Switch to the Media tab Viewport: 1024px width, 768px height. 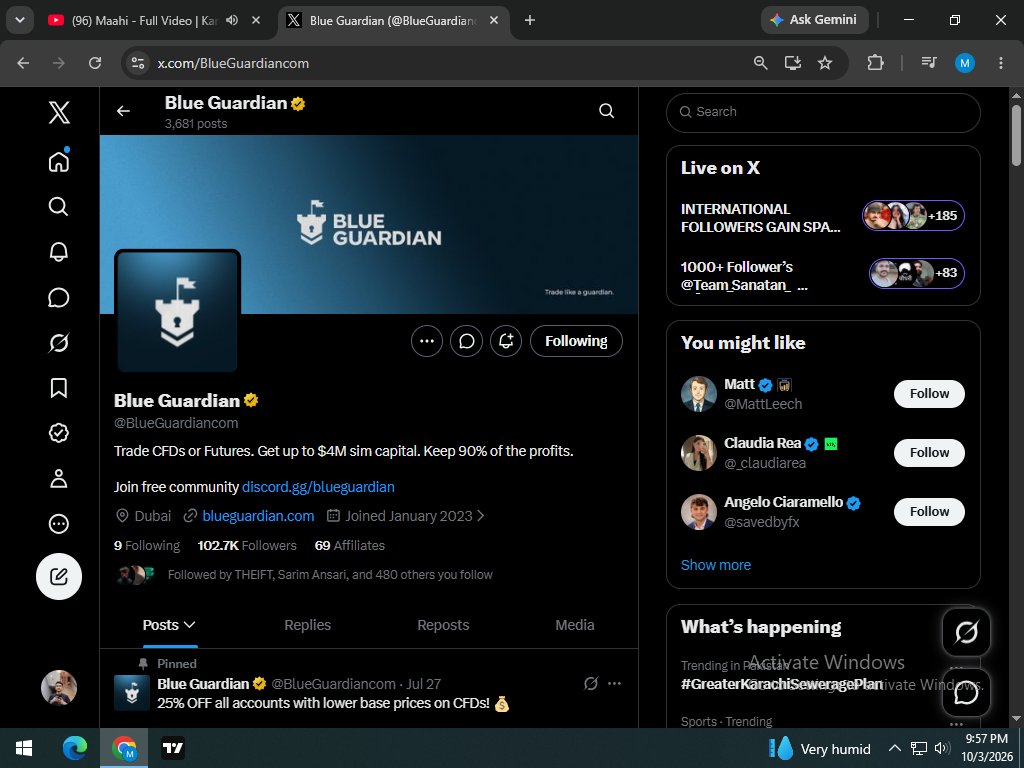(x=575, y=625)
